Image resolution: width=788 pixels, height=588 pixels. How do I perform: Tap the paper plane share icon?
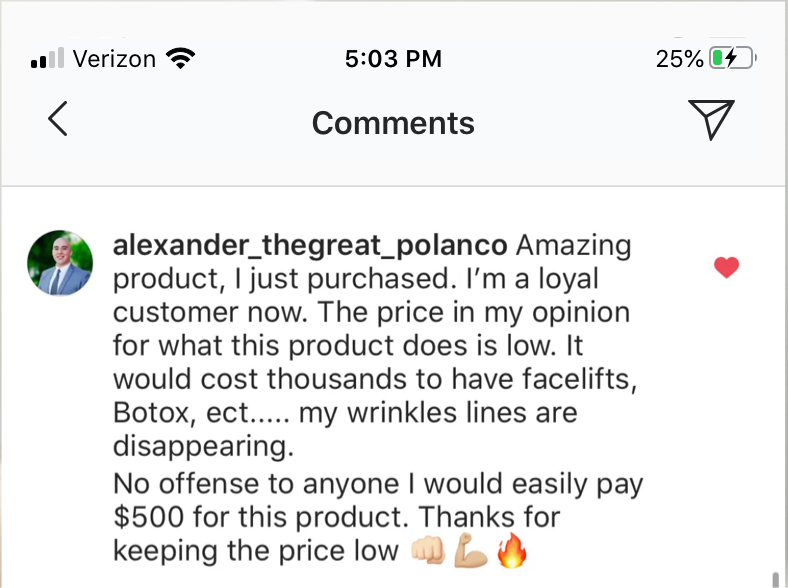click(712, 120)
